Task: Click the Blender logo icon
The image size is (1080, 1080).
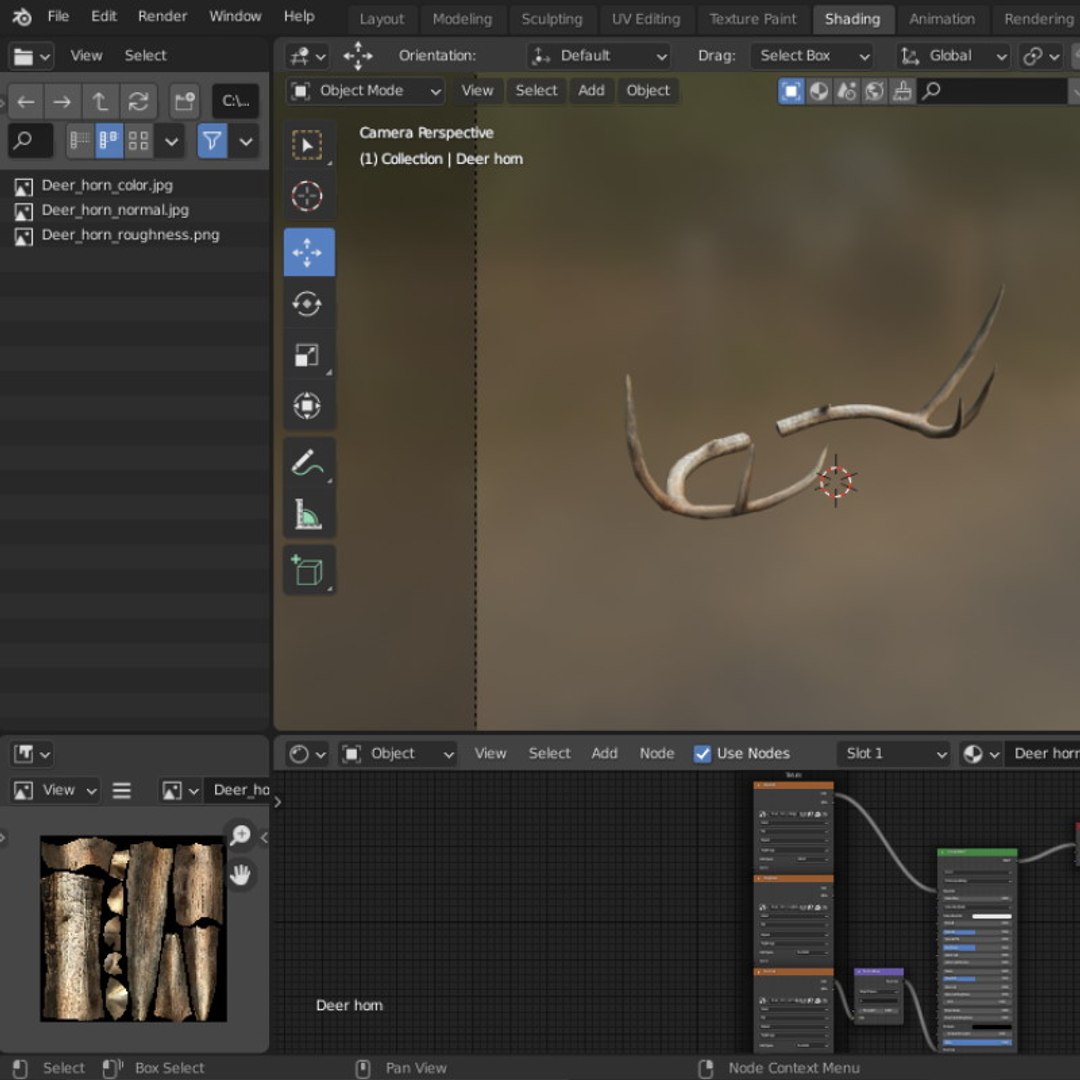Action: (21, 17)
